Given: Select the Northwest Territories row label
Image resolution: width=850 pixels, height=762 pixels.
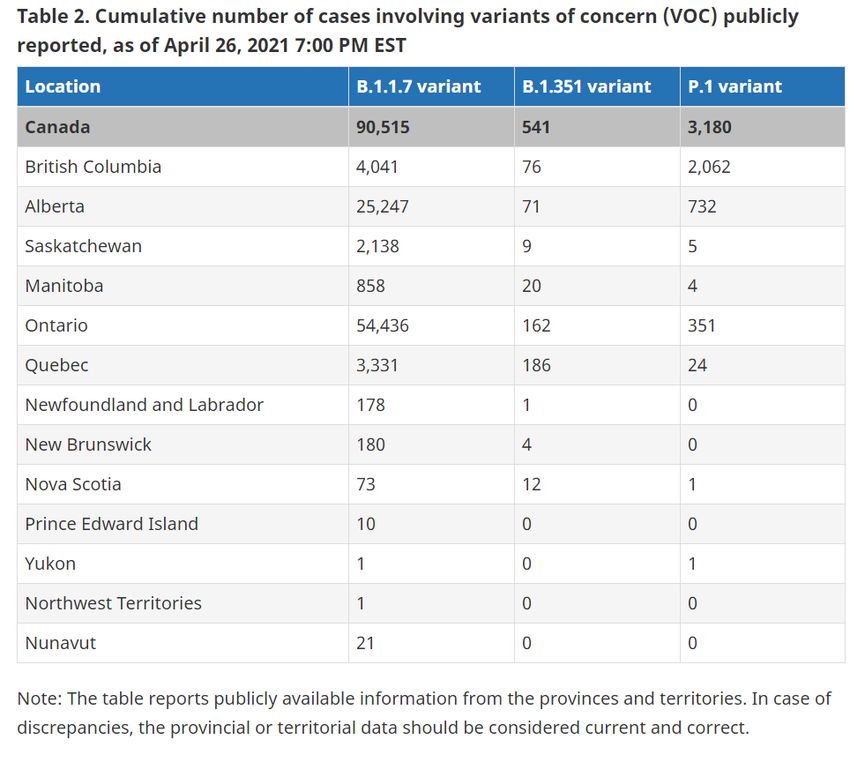Looking at the screenshot, I should point(113,603).
